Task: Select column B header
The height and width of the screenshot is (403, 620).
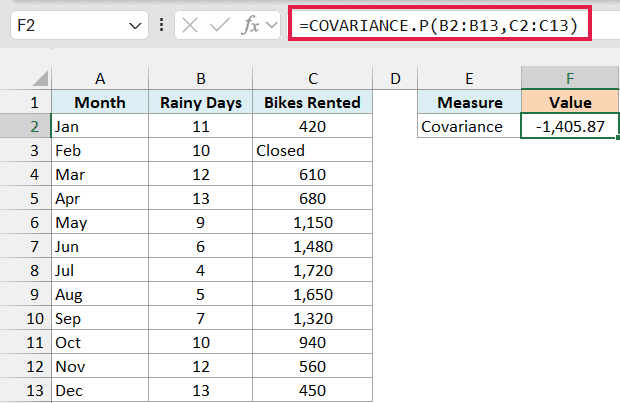Action: 200,78
